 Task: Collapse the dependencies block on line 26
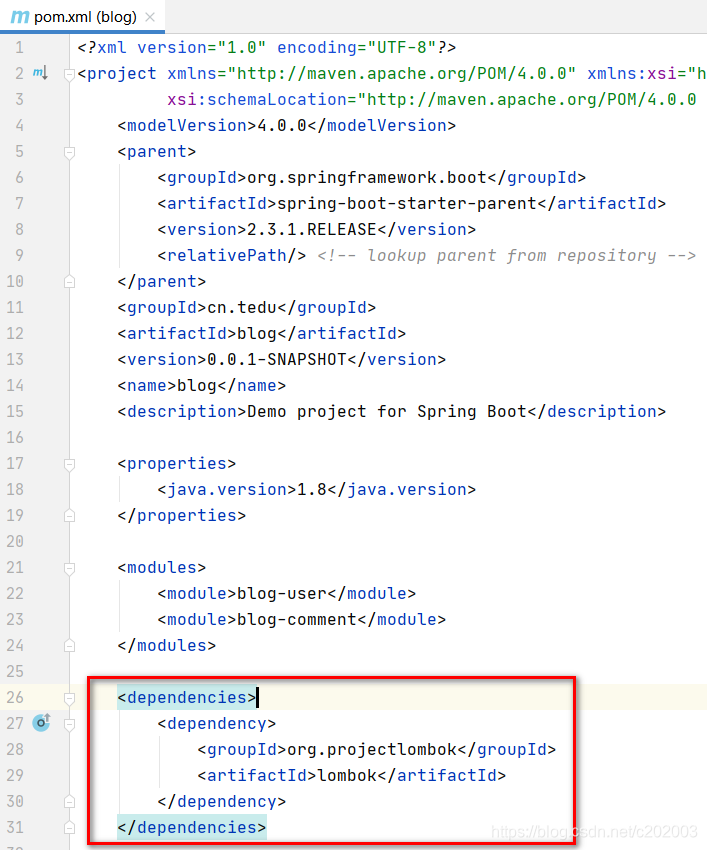click(x=69, y=698)
